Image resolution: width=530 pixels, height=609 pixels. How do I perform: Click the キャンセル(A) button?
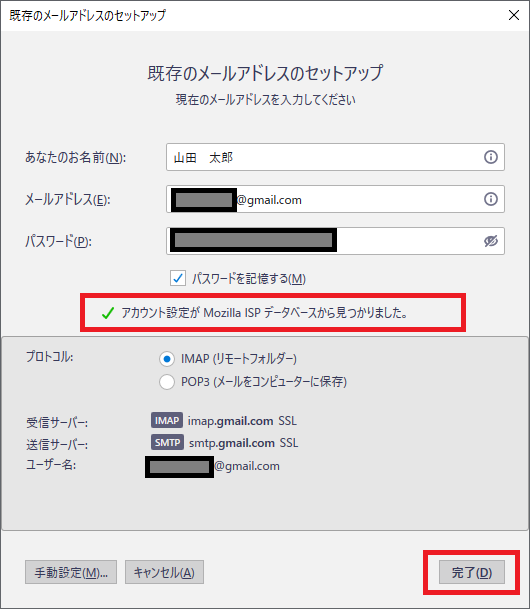pyautogui.click(x=164, y=572)
